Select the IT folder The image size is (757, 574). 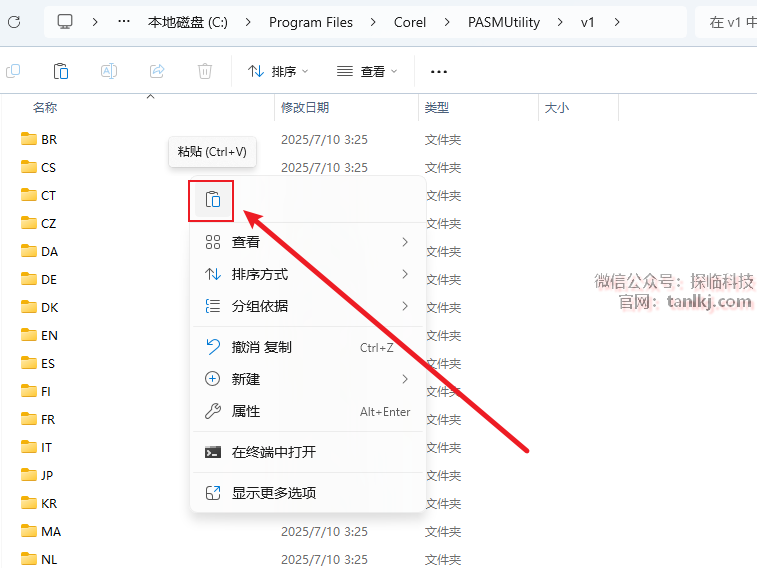[x=37, y=448]
